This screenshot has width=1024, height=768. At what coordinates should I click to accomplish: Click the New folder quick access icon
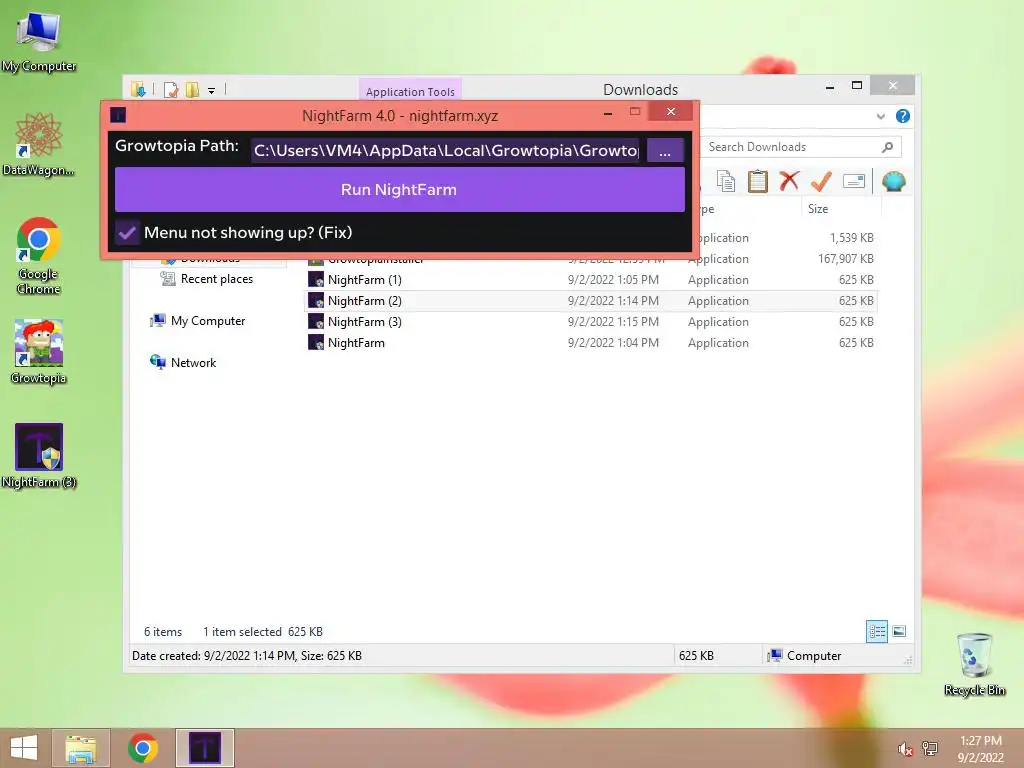pyautogui.click(x=192, y=89)
